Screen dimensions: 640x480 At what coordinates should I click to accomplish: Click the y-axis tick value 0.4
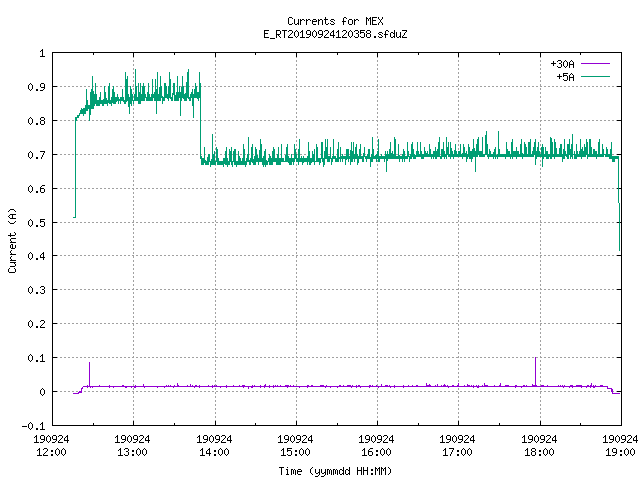[x=36, y=256]
